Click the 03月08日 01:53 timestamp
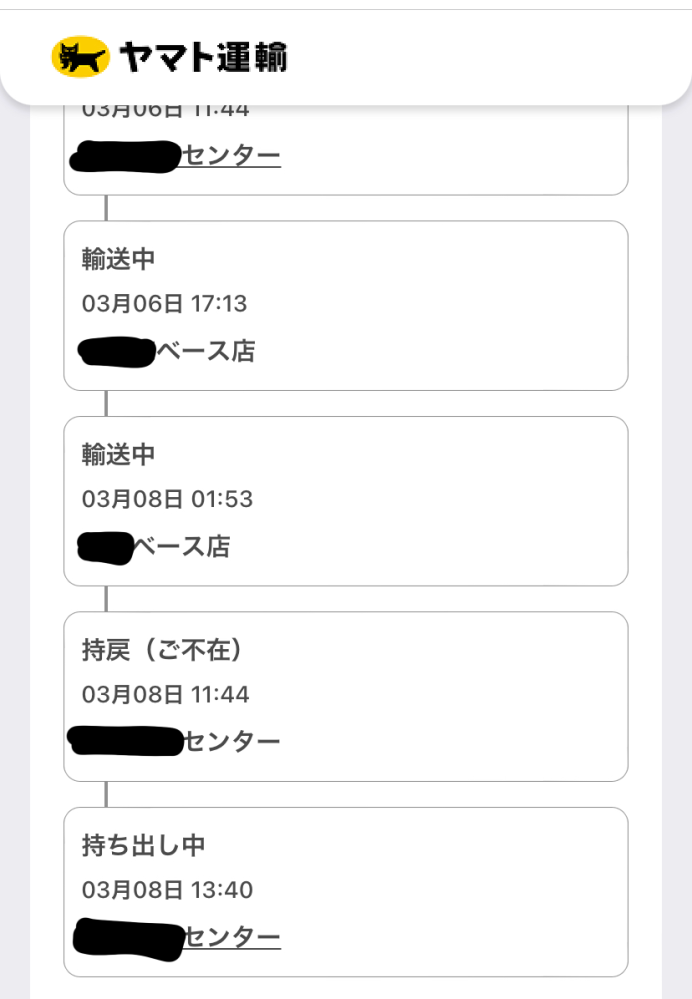692x999 pixels. 167,498
